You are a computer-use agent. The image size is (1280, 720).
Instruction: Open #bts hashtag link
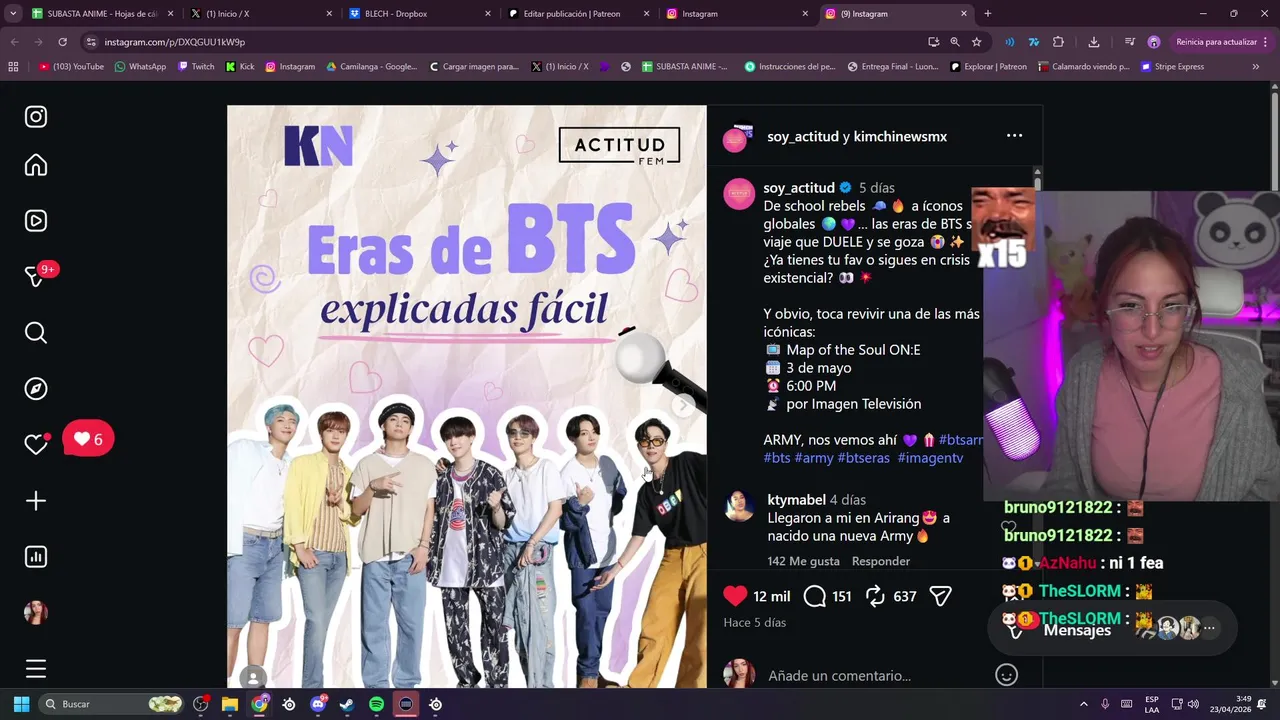pos(777,458)
